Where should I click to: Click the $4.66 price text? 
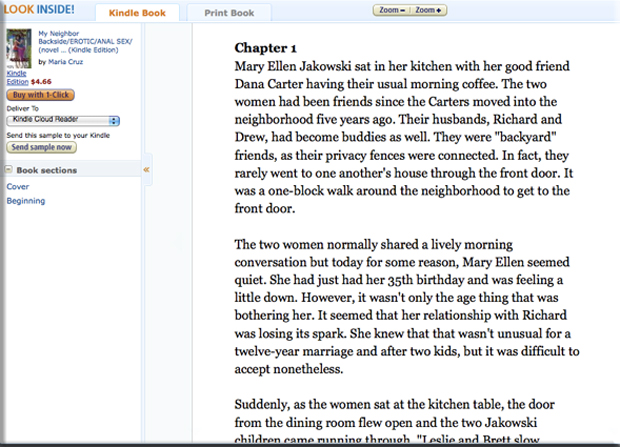pos(42,82)
